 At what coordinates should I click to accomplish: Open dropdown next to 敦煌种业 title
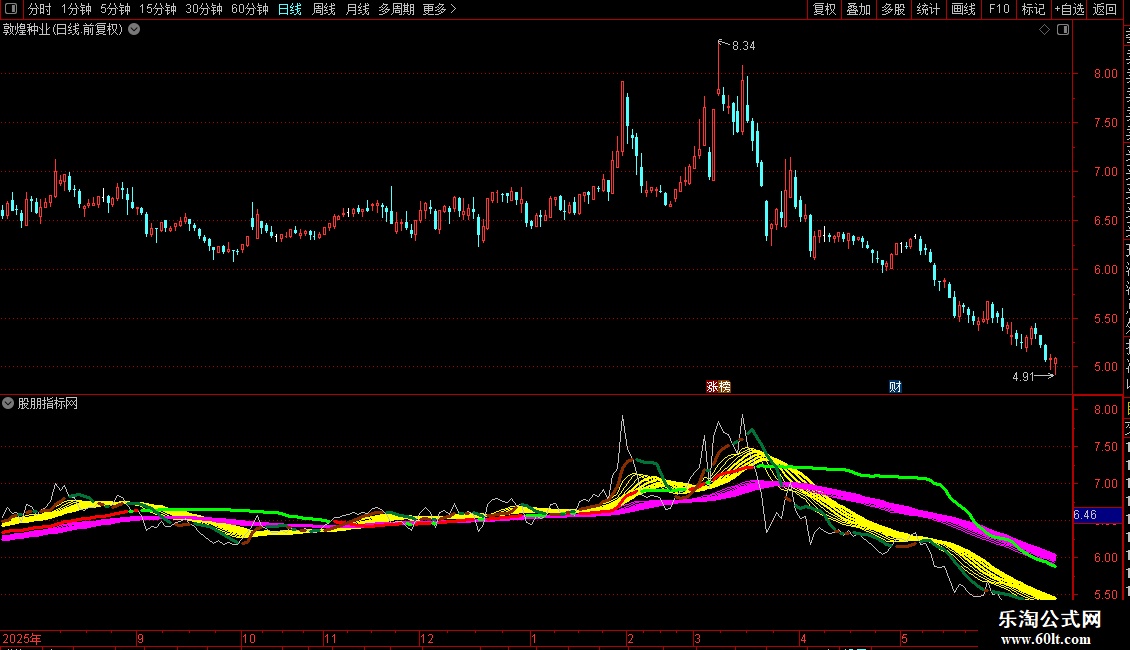tap(134, 30)
